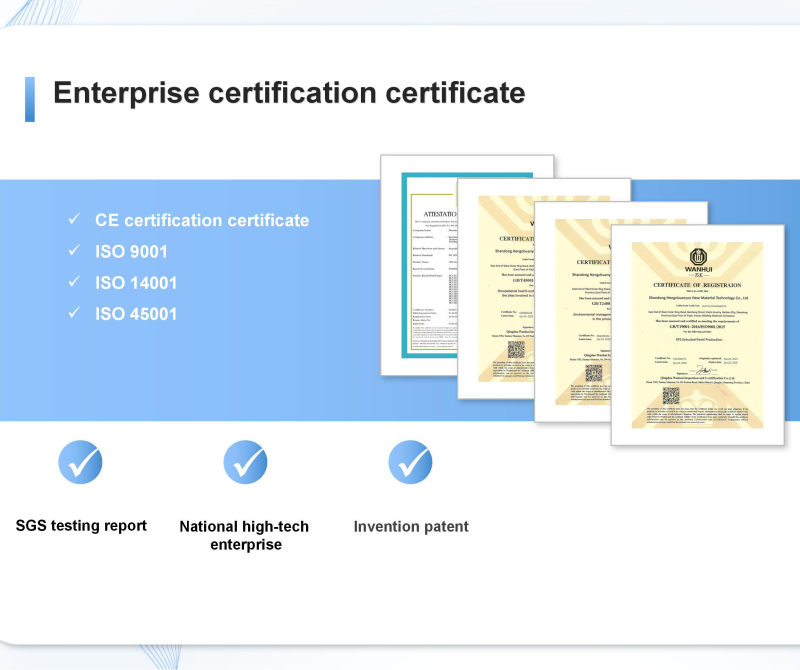Click the tick mark beside ISO 45001
The width and height of the screenshot is (800, 670).
coord(73,314)
